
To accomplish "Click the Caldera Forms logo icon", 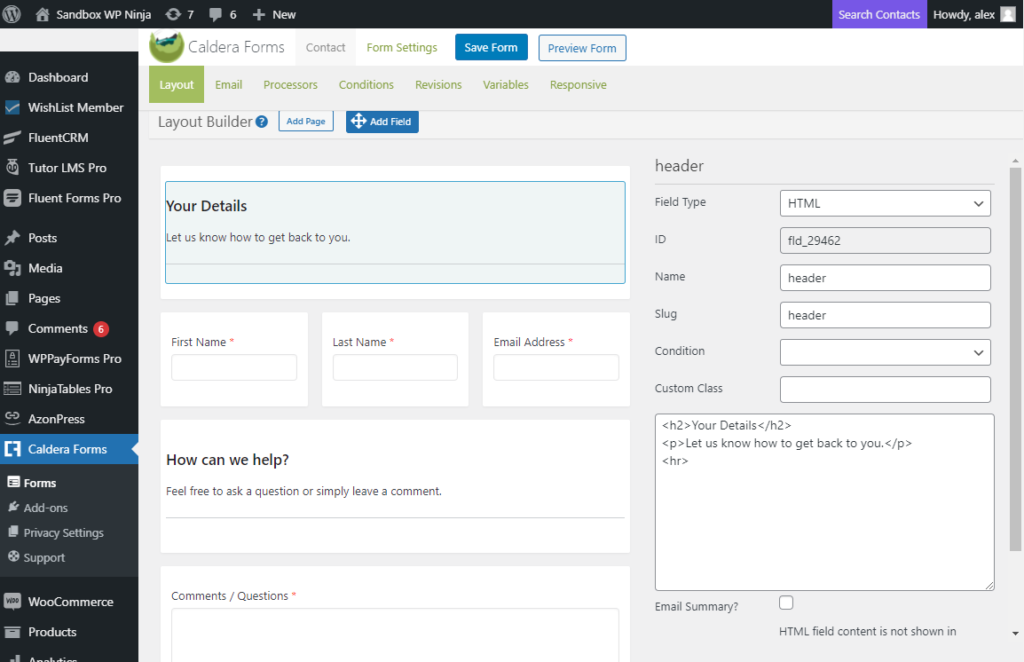I will click(166, 47).
